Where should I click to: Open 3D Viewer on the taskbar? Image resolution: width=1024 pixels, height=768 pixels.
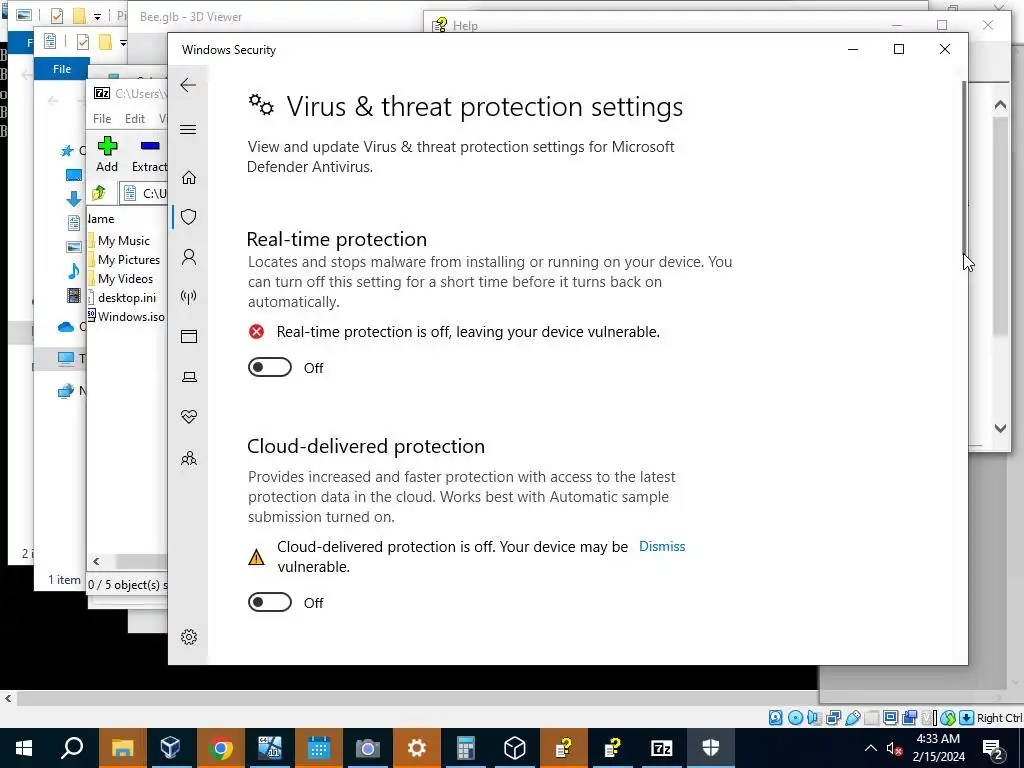tap(515, 748)
